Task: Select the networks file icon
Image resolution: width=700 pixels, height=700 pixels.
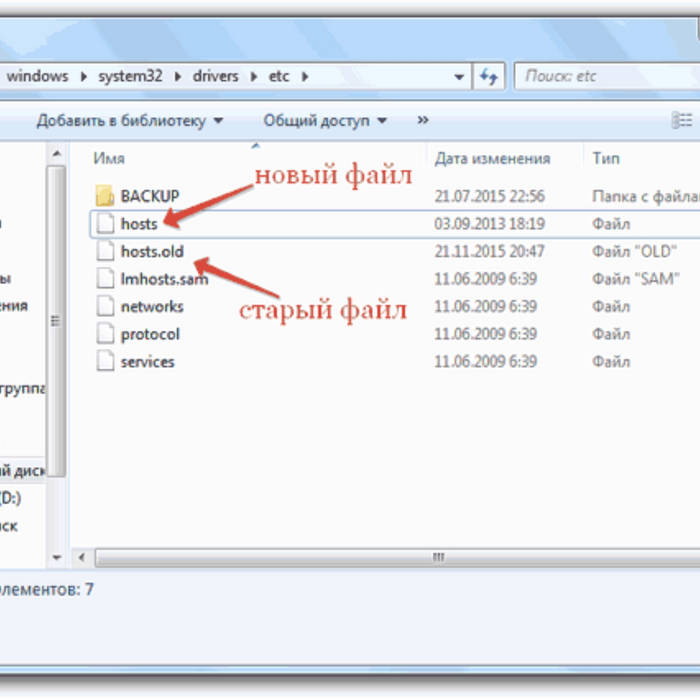Action: [x=105, y=307]
